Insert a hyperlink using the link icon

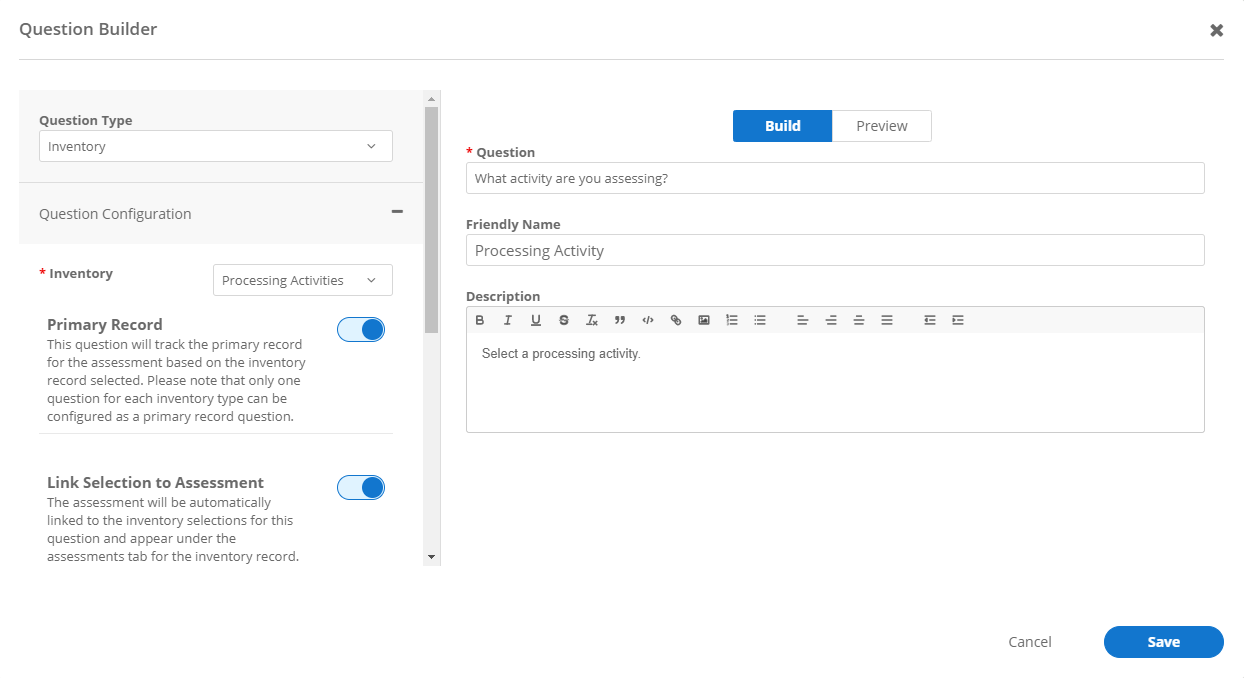(676, 320)
